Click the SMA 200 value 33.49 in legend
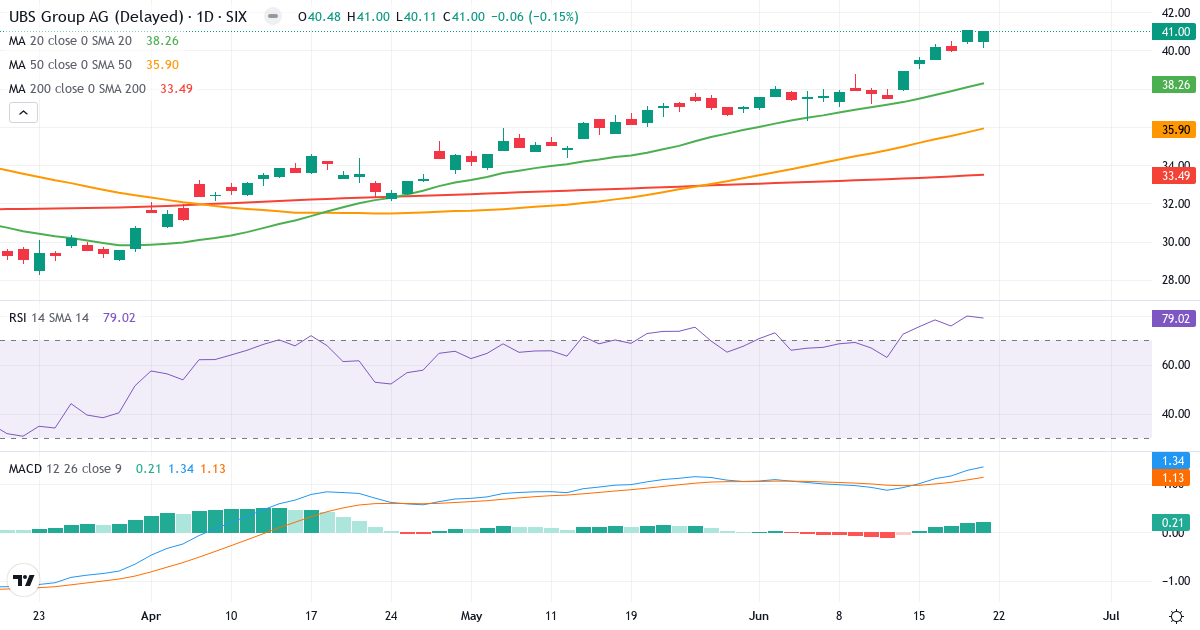The image size is (1200, 630). pyautogui.click(x=176, y=89)
